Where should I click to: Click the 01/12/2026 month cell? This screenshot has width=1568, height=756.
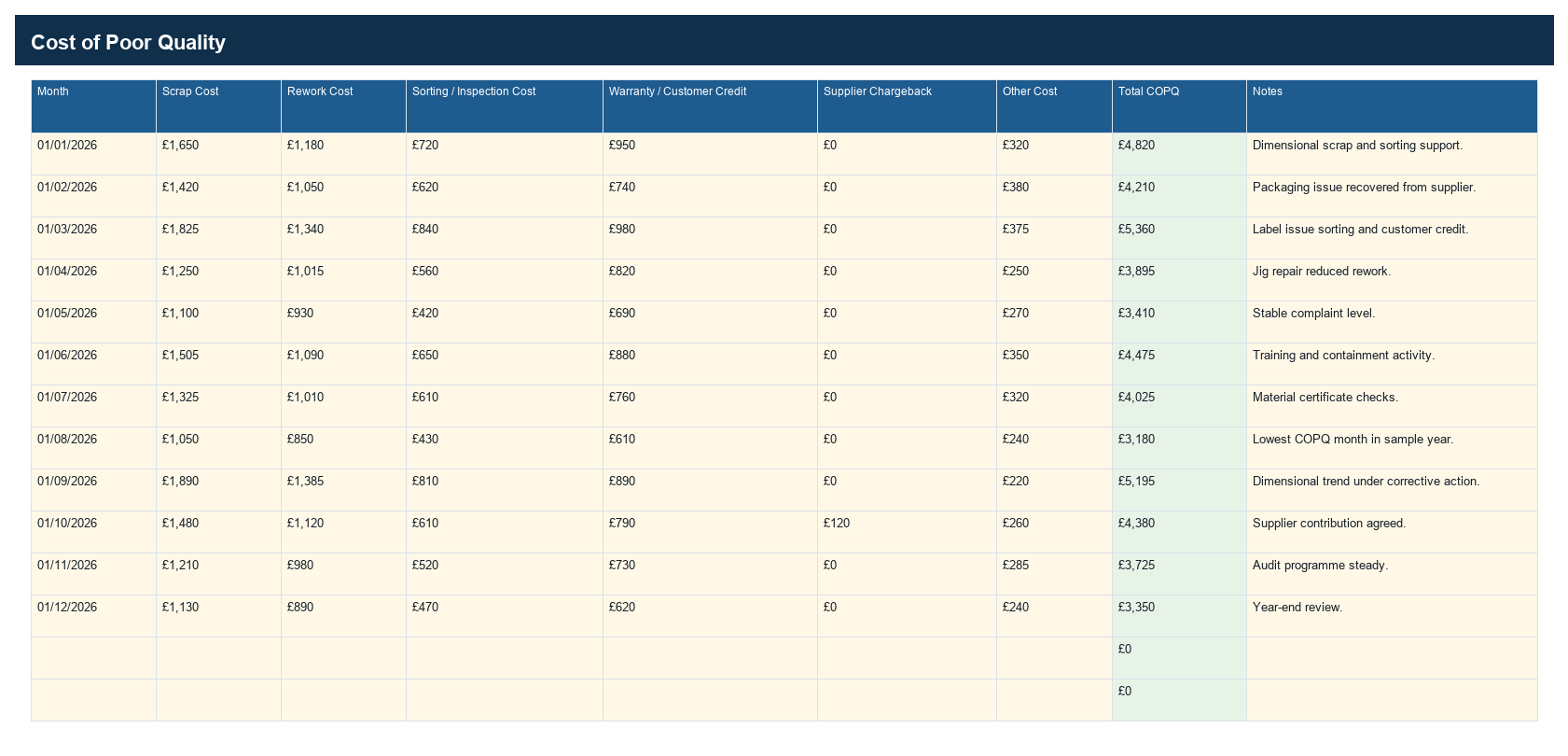click(93, 616)
